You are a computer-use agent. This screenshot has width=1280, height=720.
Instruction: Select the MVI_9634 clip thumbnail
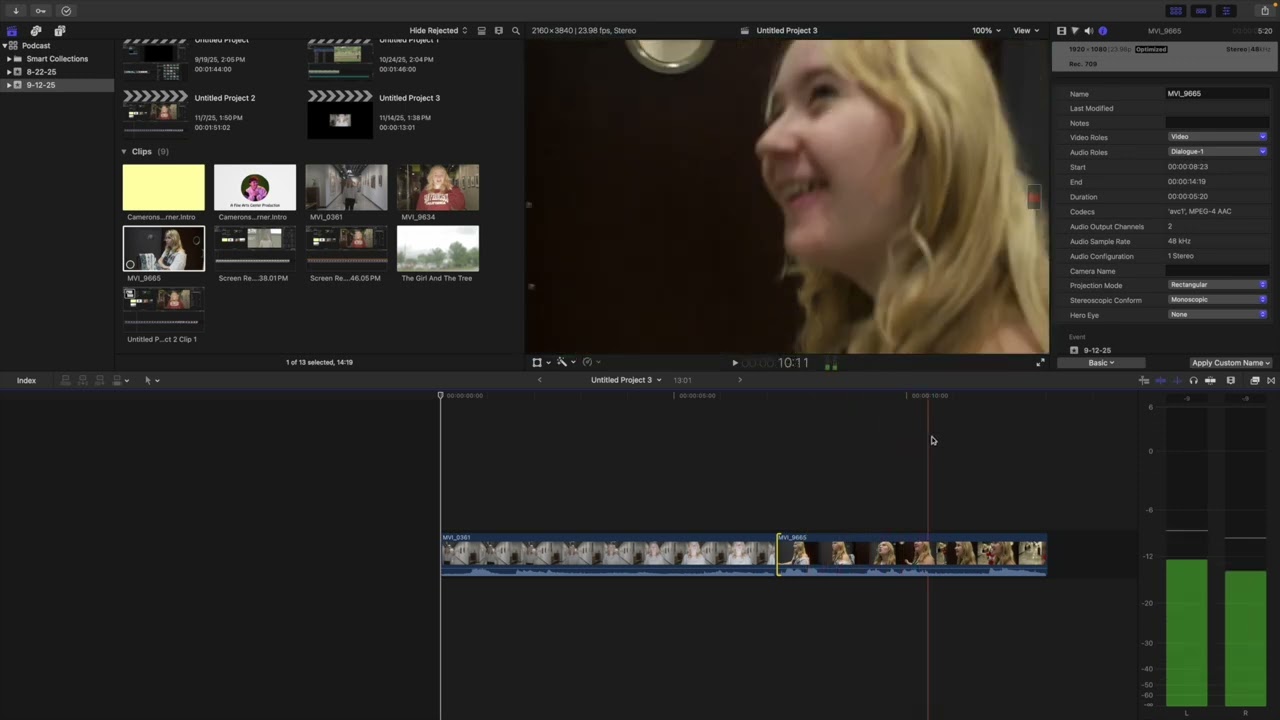tap(438, 187)
